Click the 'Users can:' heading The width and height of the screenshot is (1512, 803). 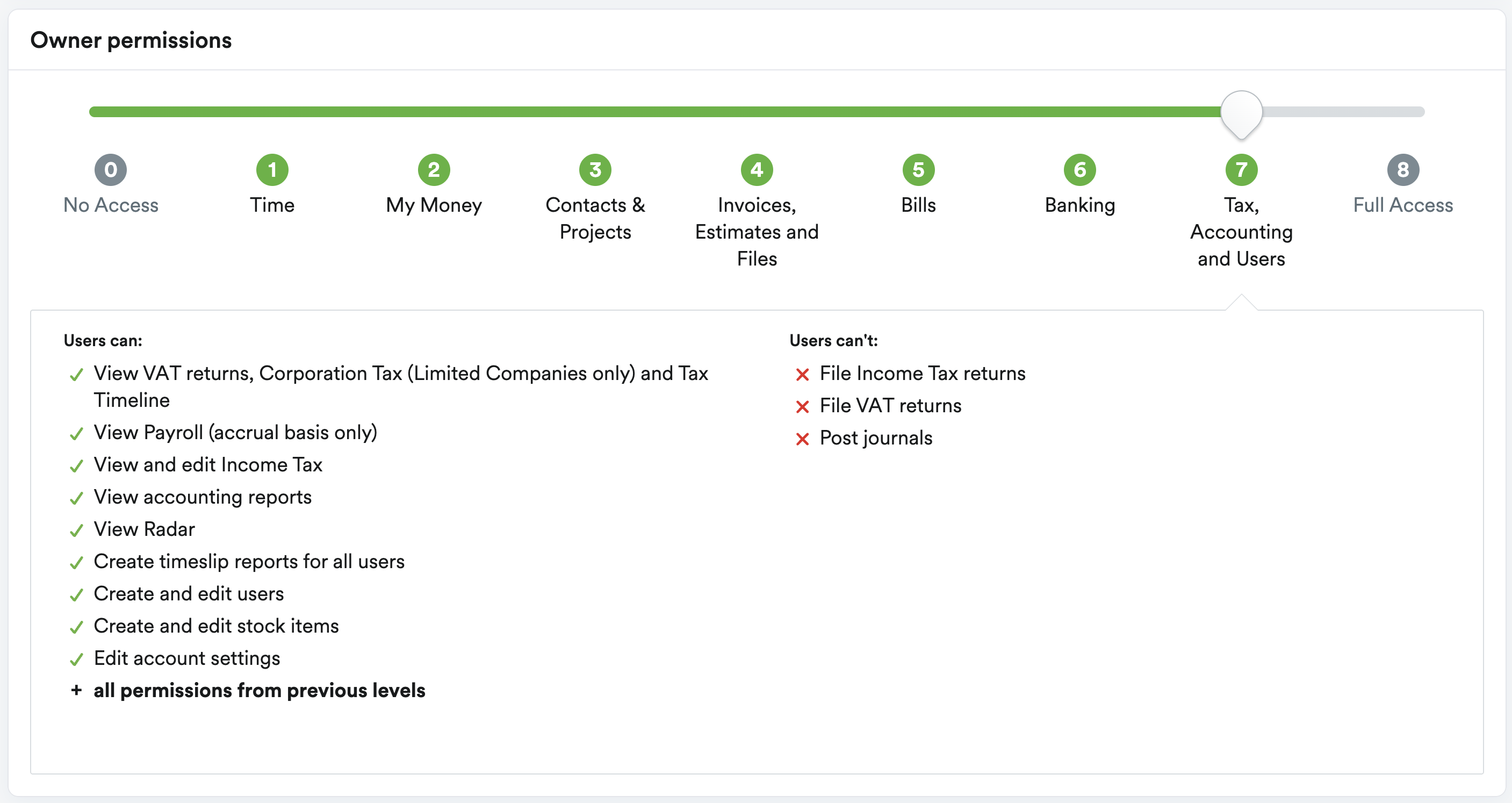click(x=103, y=340)
